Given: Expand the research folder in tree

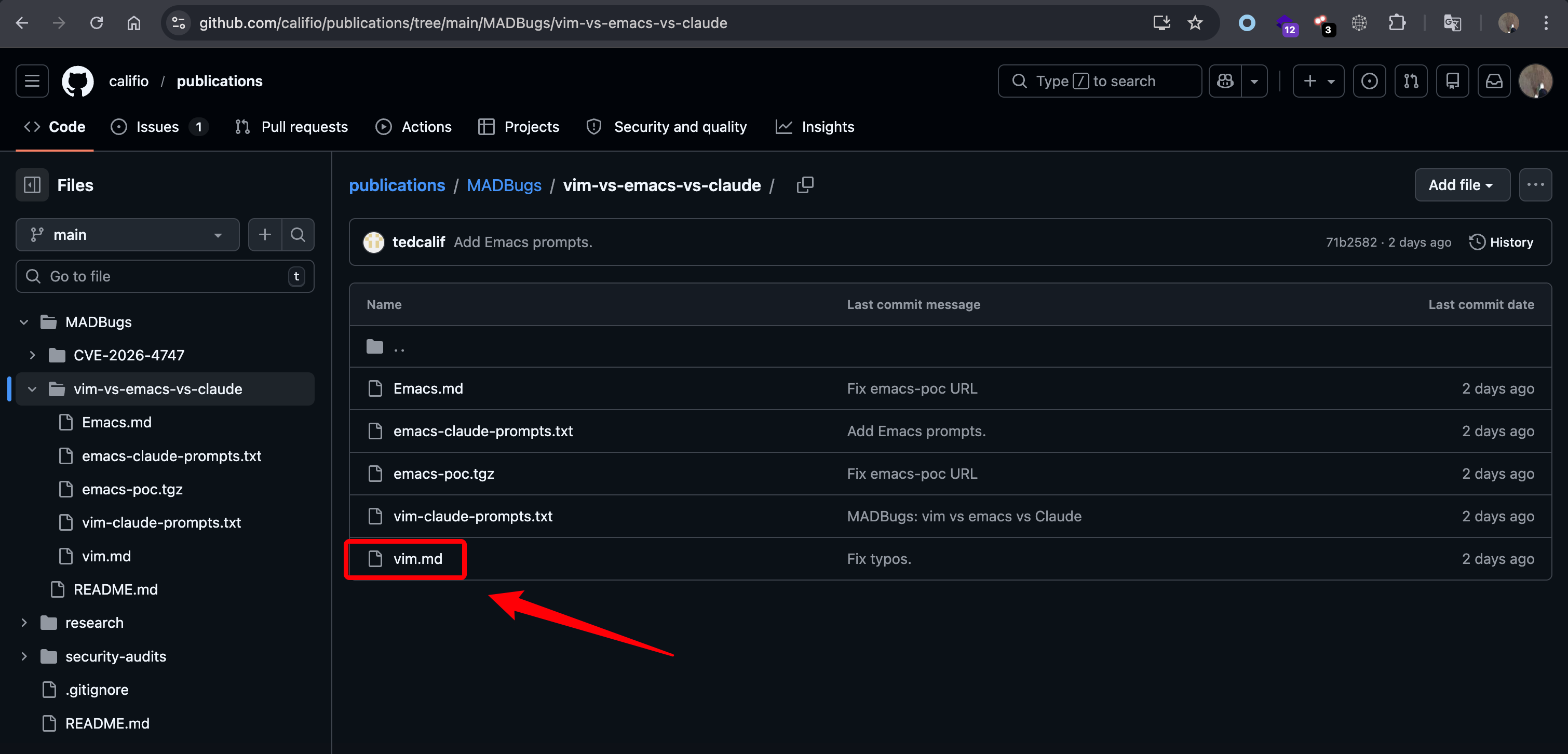Looking at the screenshot, I should 24,623.
